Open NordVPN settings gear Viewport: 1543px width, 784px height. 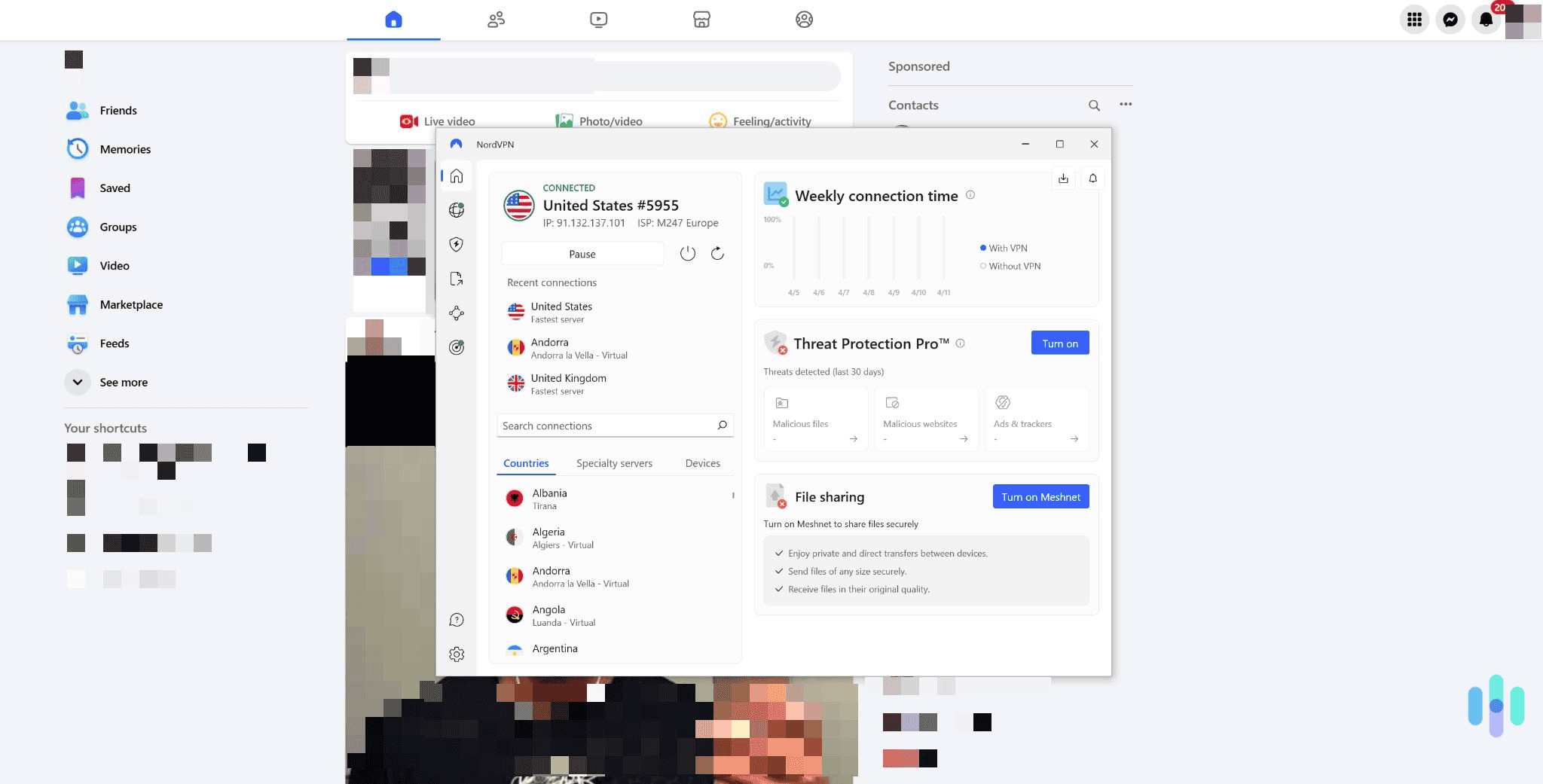[x=457, y=654]
